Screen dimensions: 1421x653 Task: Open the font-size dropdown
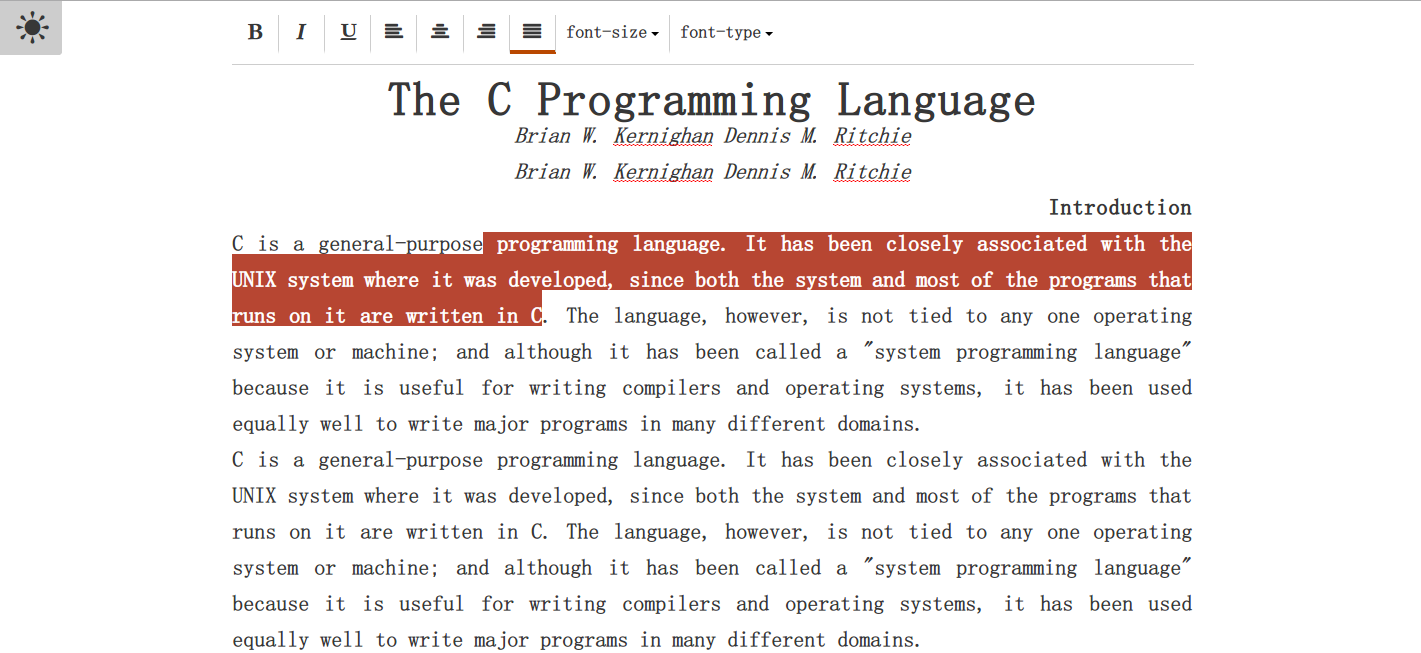tap(612, 32)
